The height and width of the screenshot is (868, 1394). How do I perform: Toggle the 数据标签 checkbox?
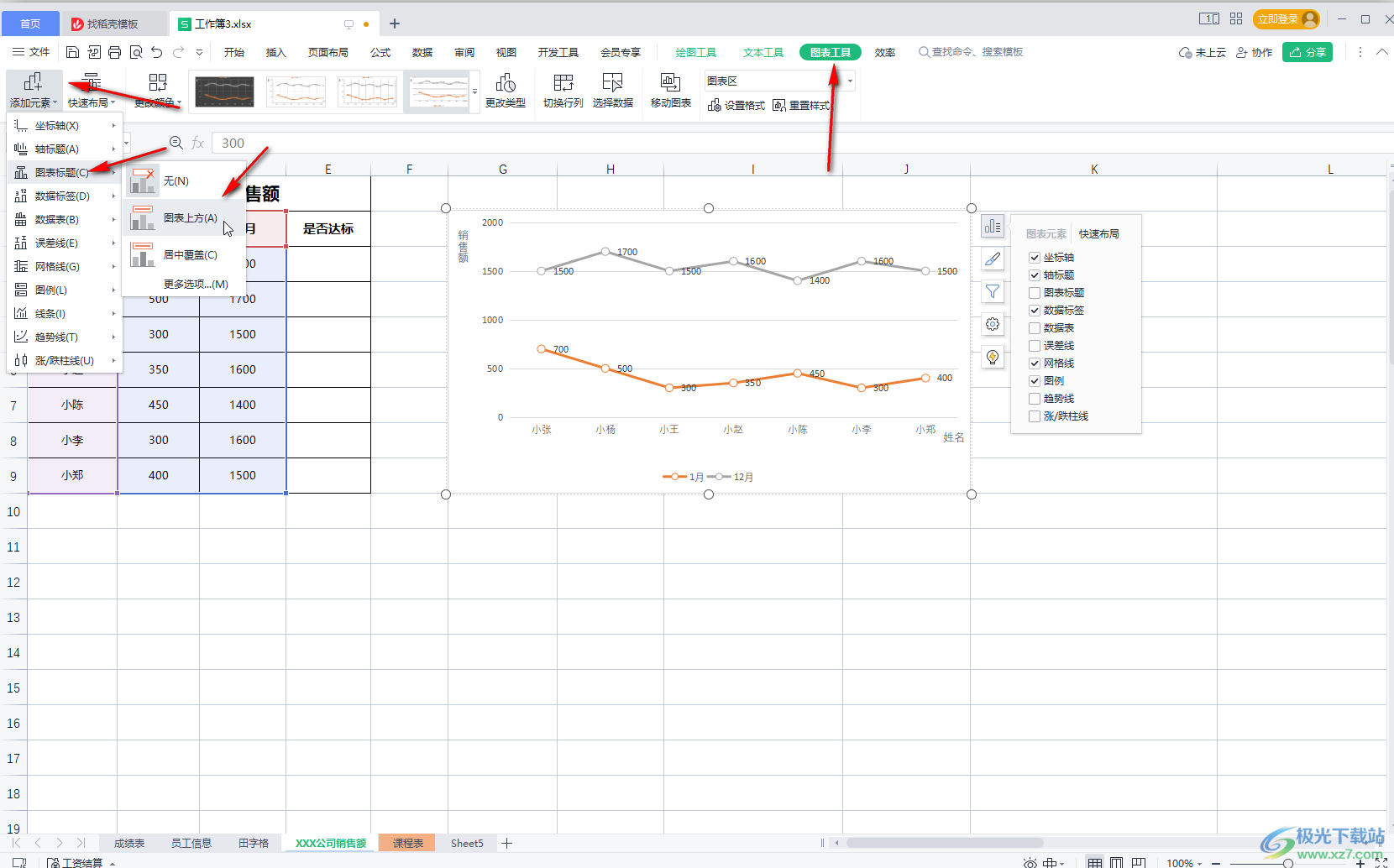coord(1035,311)
